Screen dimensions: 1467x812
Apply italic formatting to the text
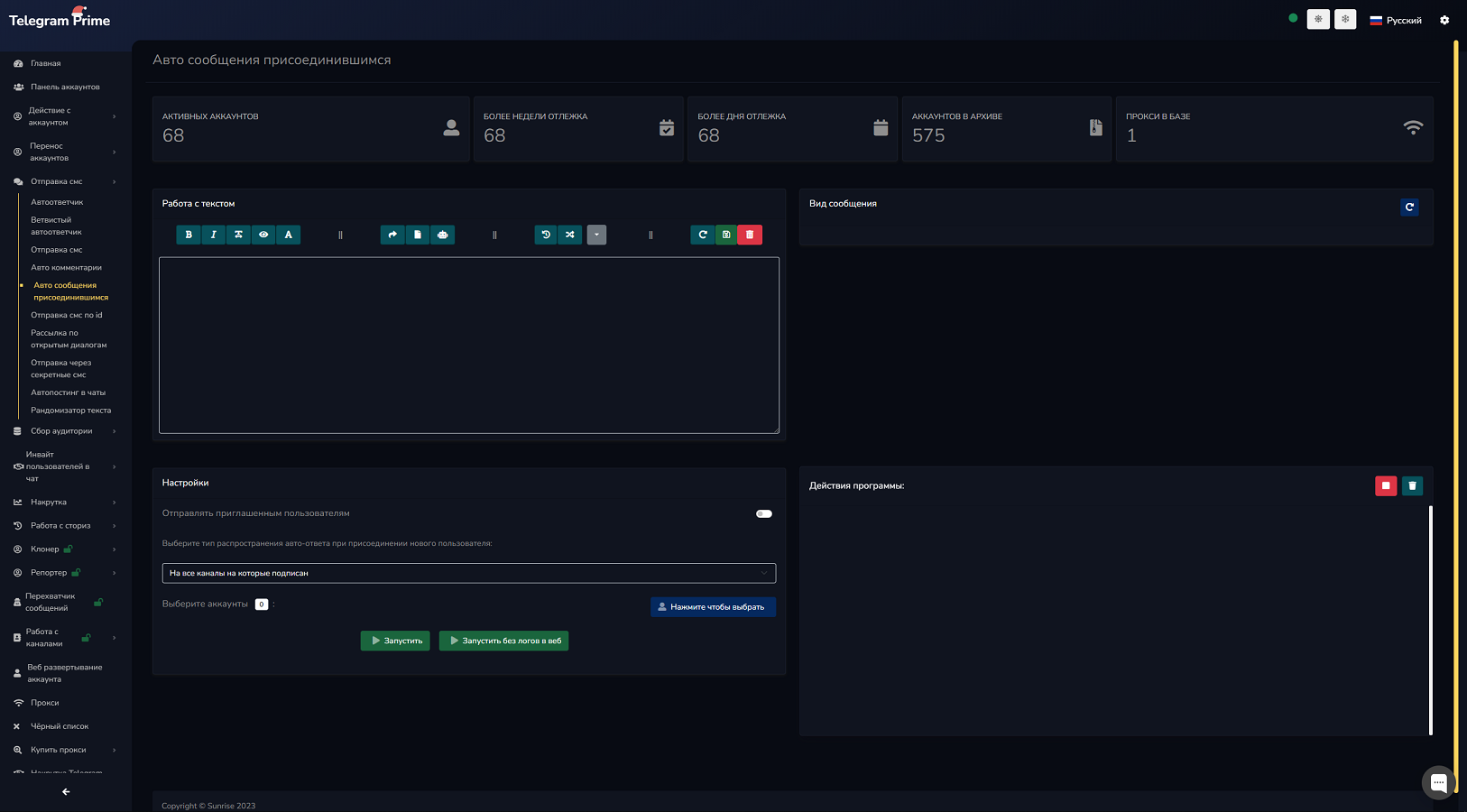coord(214,235)
